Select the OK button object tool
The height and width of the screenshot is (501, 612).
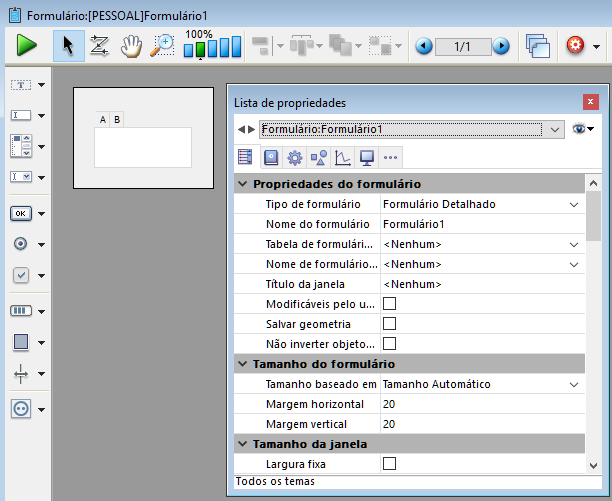coord(21,213)
